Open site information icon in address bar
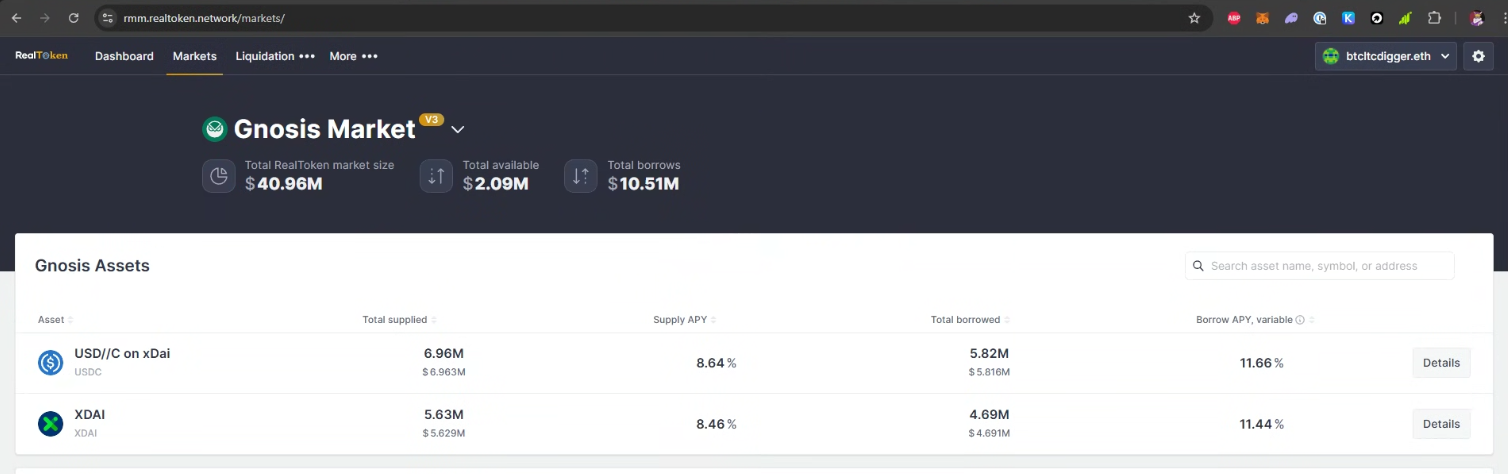The image size is (1508, 474). 109,18
